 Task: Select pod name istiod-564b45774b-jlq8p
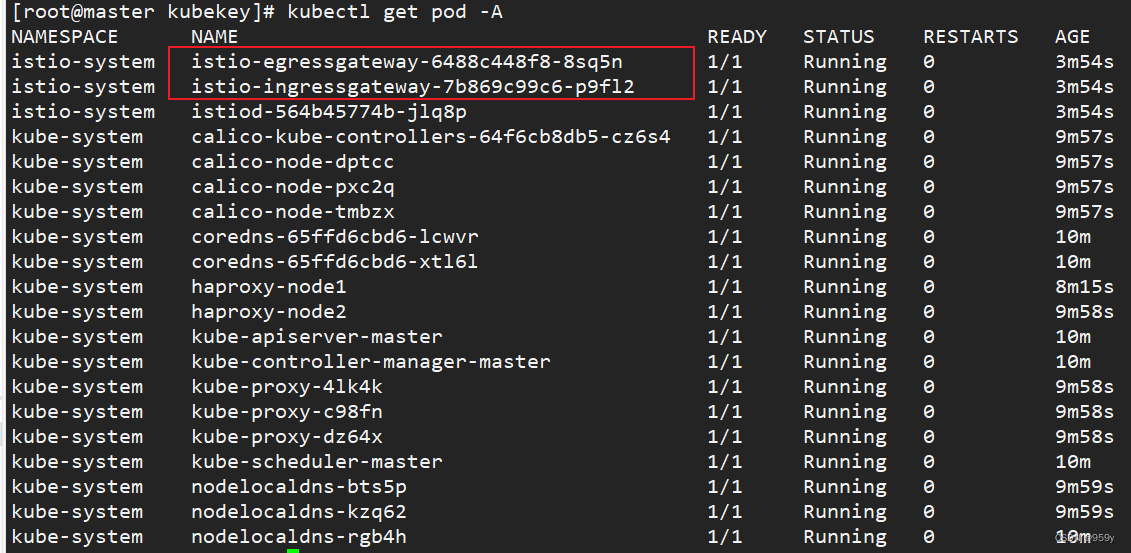[329, 112]
